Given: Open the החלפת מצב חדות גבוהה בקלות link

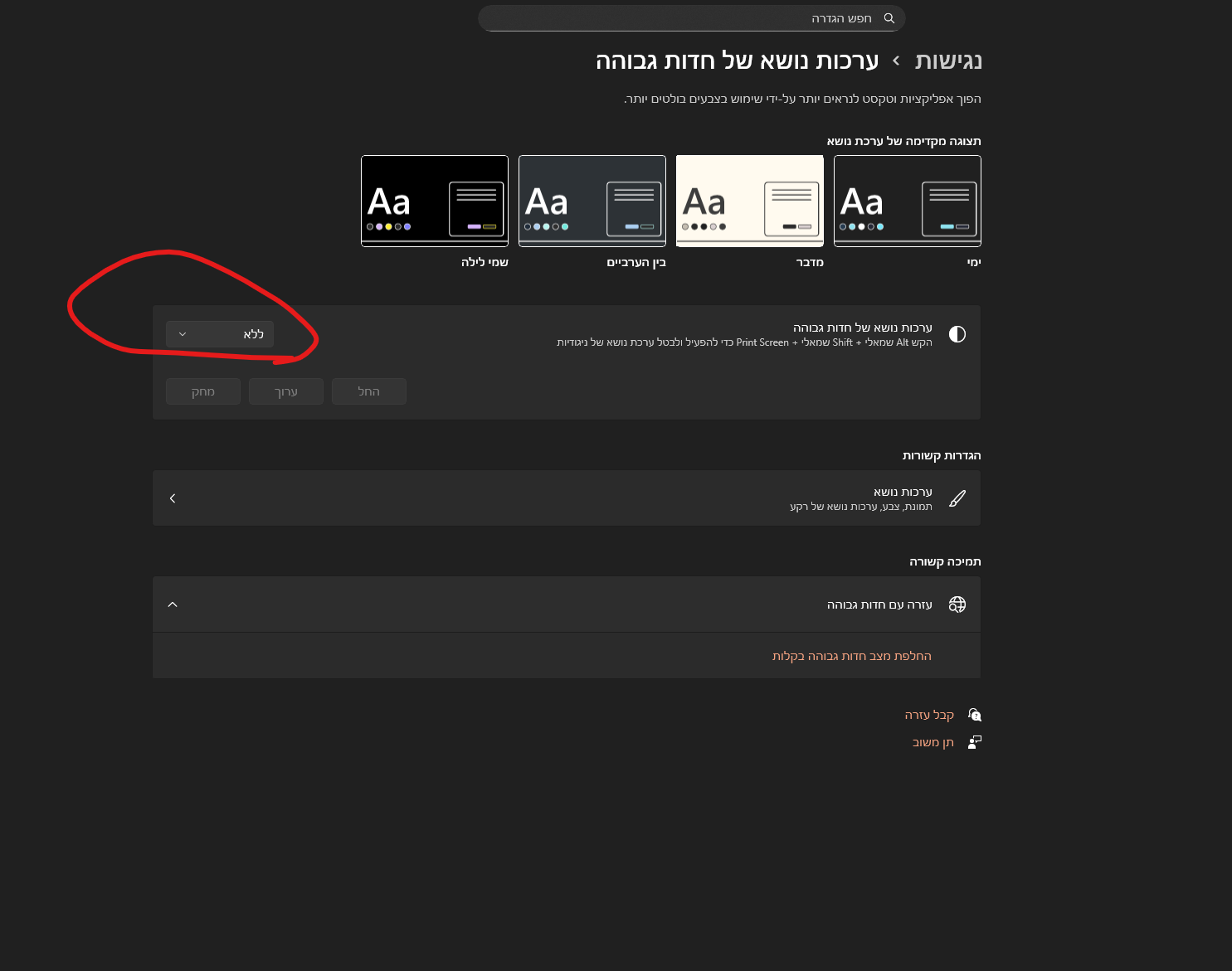Looking at the screenshot, I should click(852, 656).
